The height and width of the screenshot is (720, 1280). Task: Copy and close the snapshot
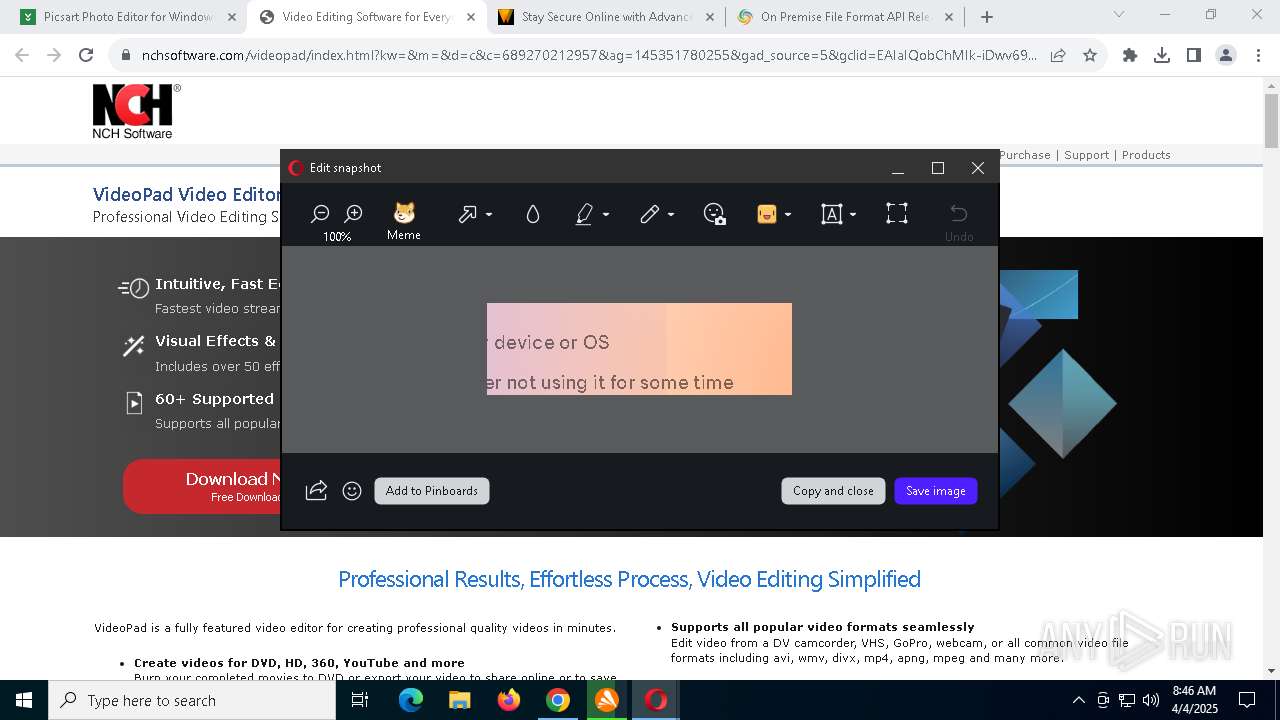click(x=833, y=491)
